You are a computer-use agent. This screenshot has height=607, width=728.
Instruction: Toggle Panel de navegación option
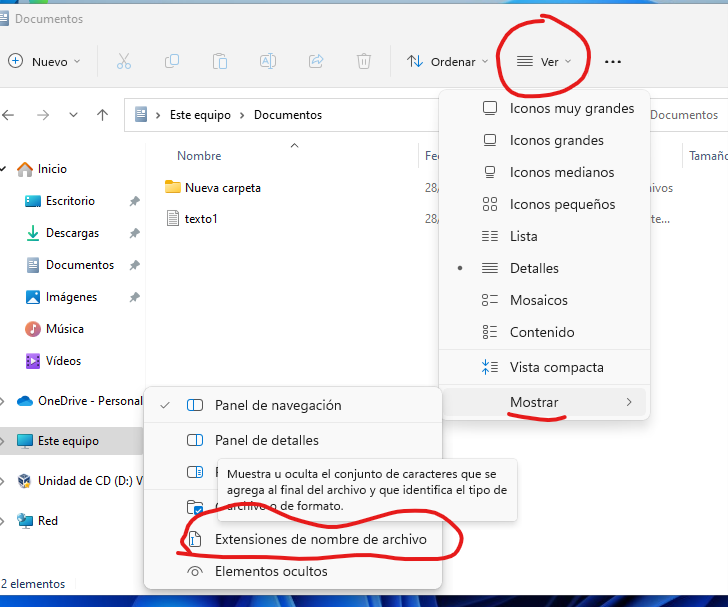pyautogui.click(x=277, y=405)
